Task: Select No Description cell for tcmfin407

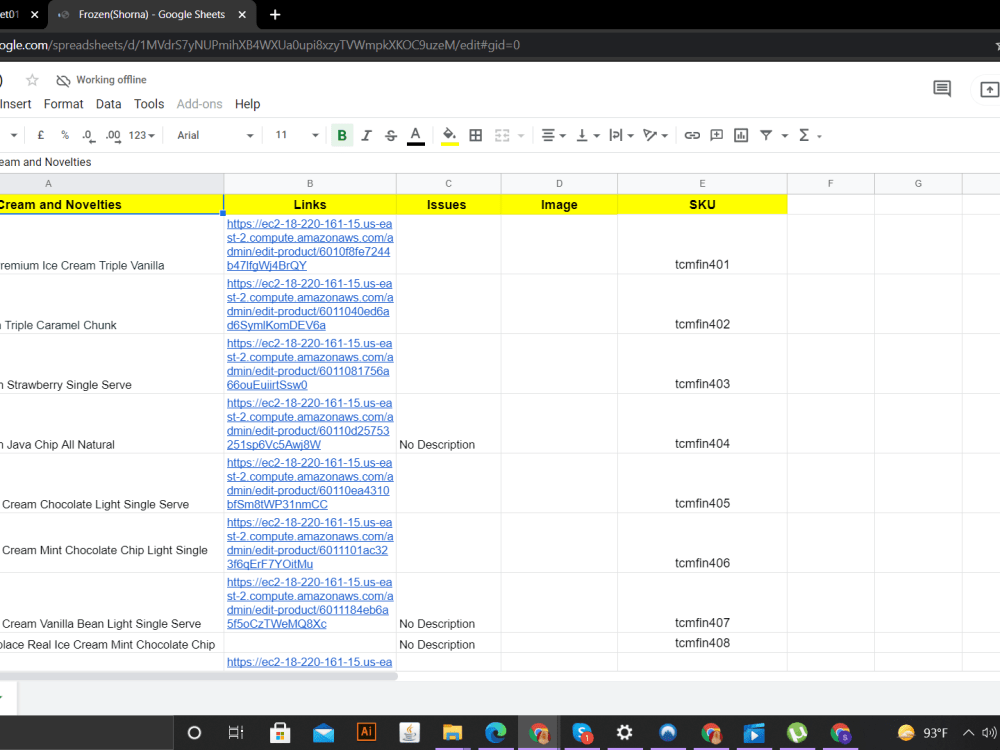Action: coord(448,603)
